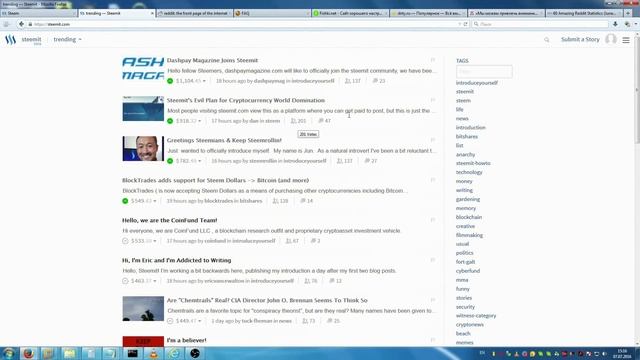This screenshot has height=360, width=640.
Task: Launch VLC cone icon on taskbar
Action: 153,353
